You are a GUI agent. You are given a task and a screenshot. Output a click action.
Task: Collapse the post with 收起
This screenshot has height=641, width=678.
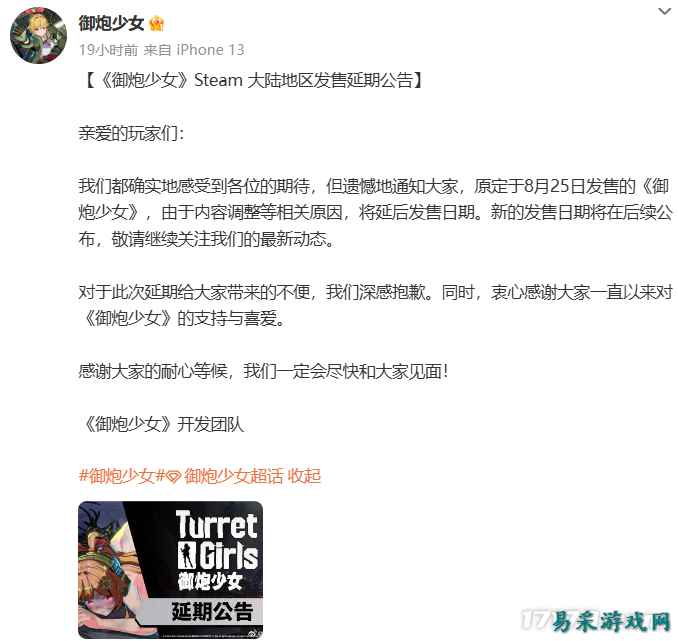point(304,476)
